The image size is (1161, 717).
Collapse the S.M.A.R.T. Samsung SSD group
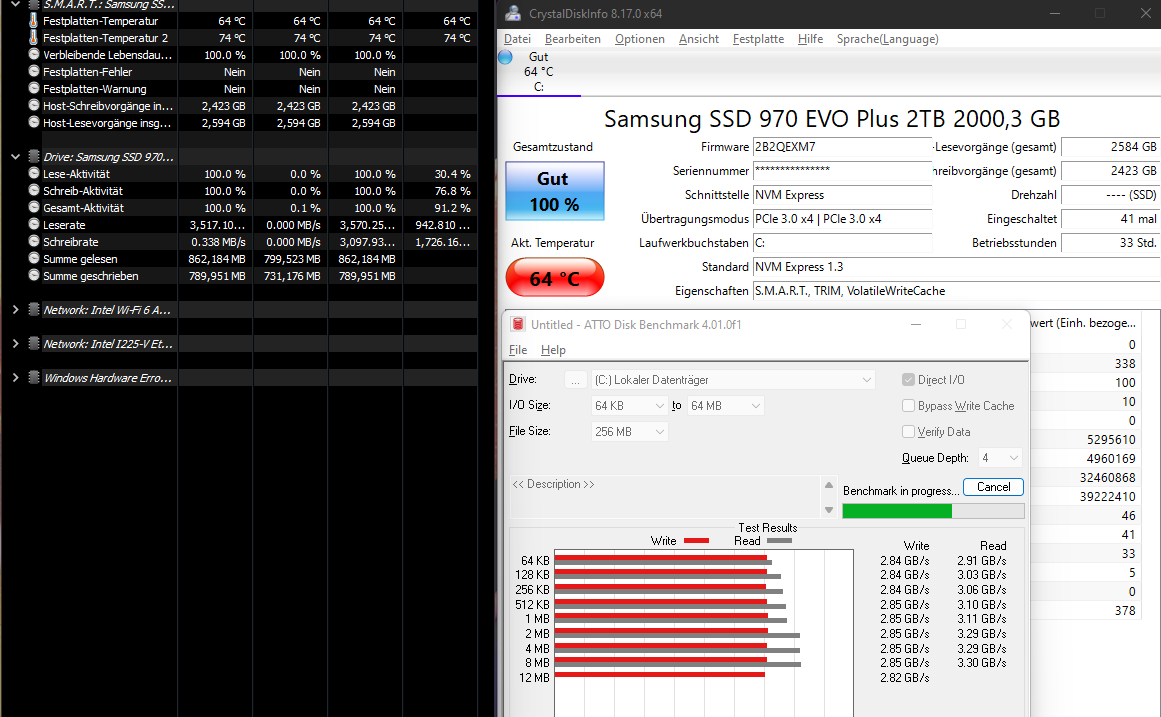(16, 4)
